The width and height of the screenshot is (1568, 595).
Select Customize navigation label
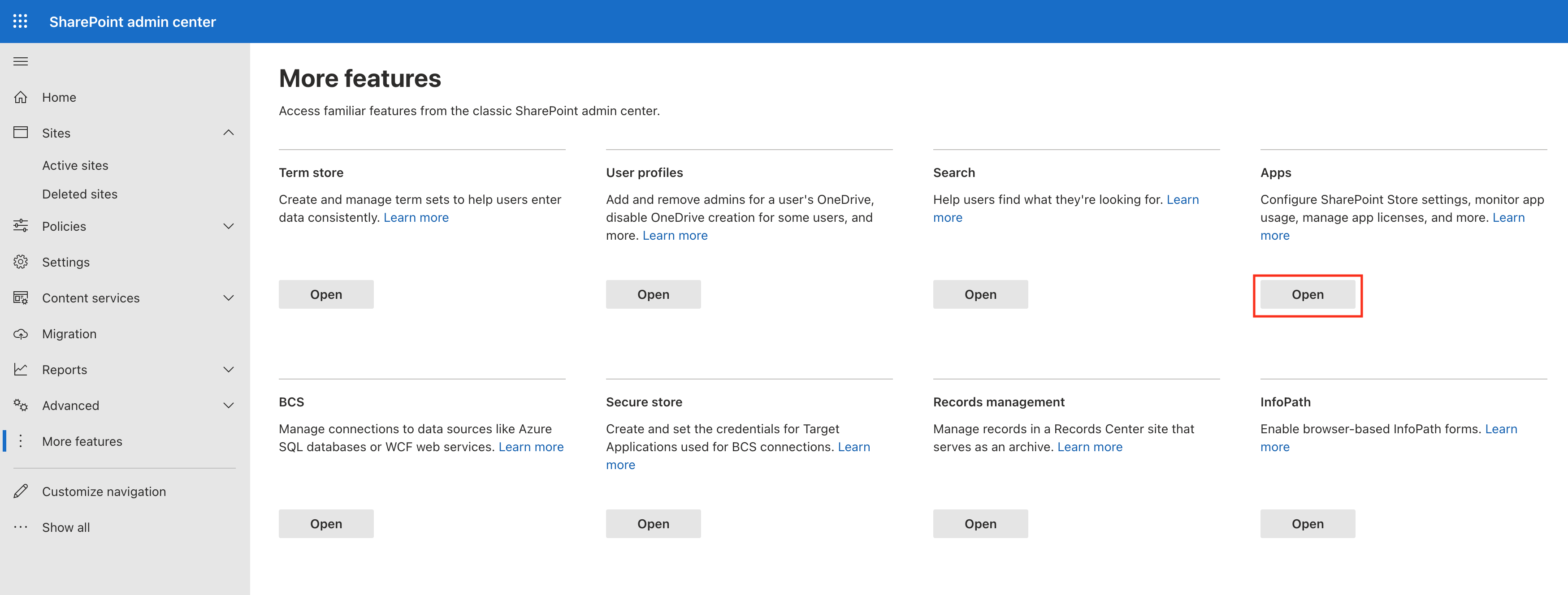104,492
